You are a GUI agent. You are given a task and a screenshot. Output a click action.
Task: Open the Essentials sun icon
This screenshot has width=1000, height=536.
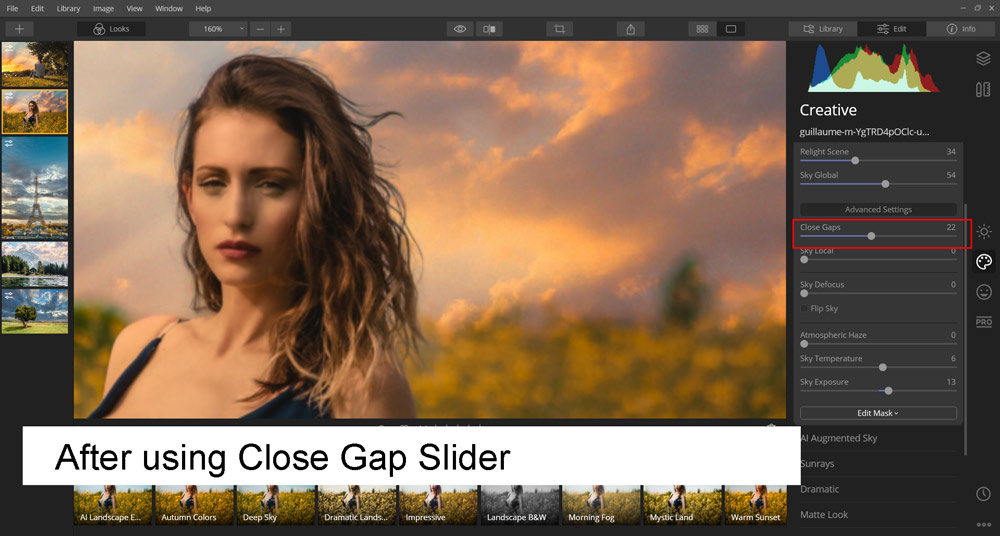pyautogui.click(x=984, y=232)
